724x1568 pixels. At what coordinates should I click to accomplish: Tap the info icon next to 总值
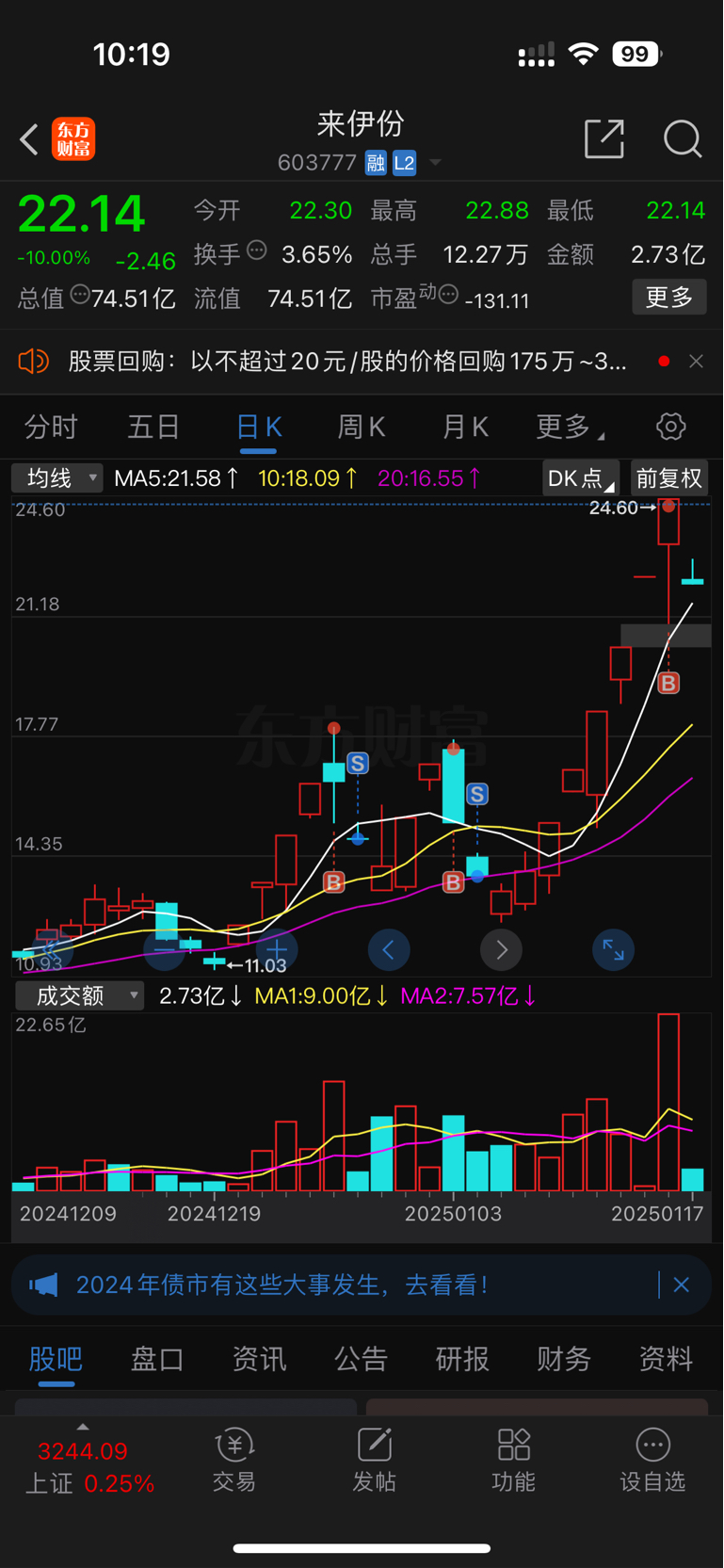80,295
